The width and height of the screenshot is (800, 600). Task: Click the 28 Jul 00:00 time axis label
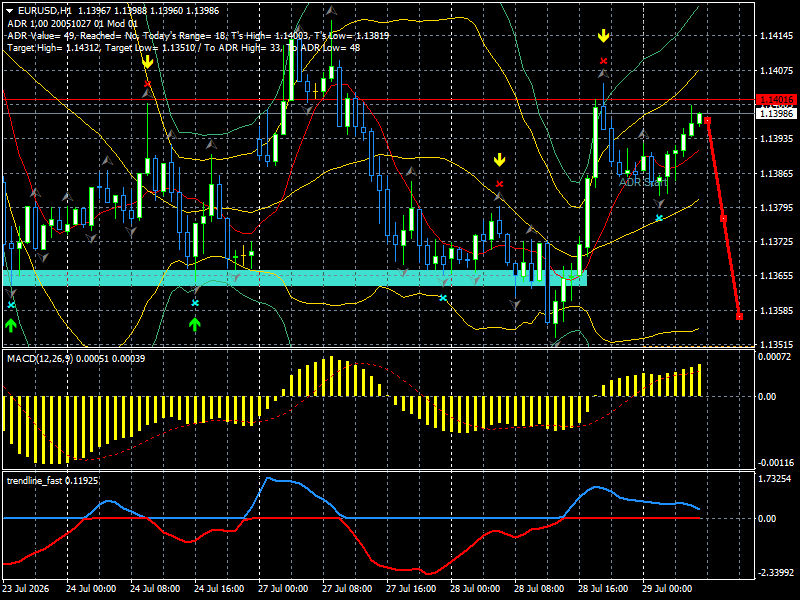pyautogui.click(x=475, y=589)
